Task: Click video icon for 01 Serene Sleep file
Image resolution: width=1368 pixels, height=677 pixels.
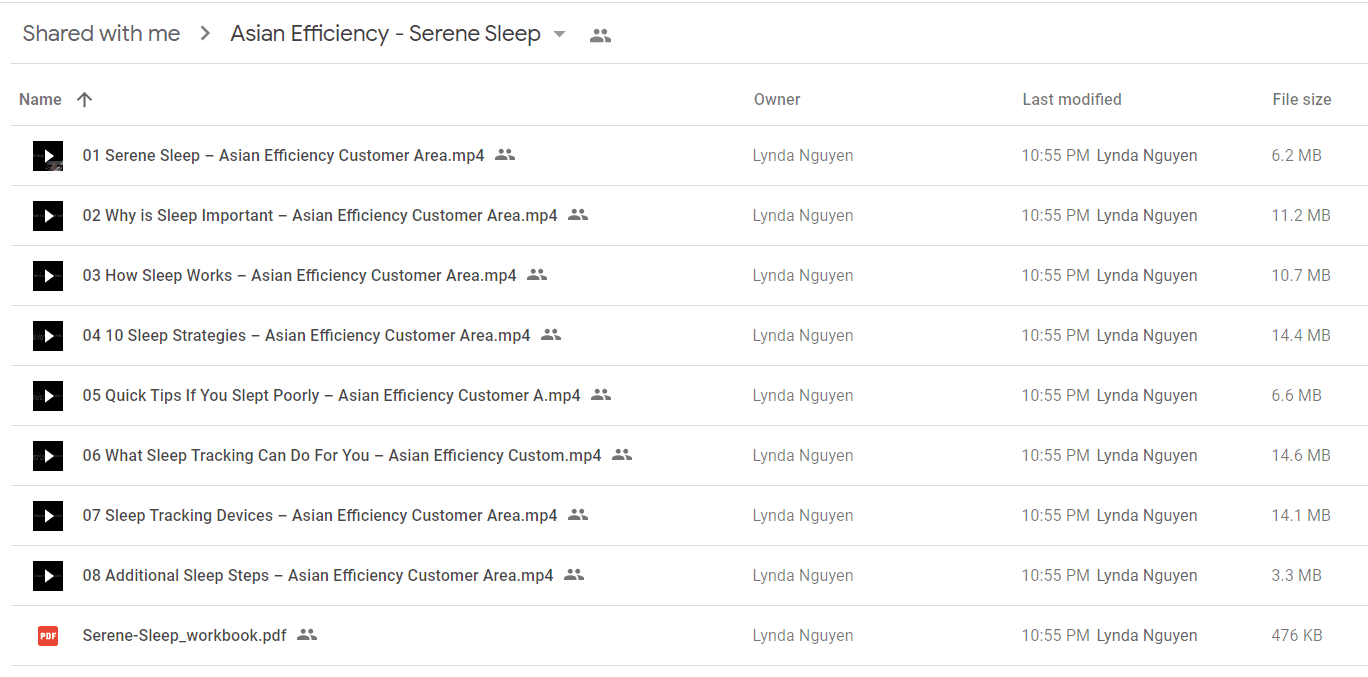Action: click(x=48, y=156)
